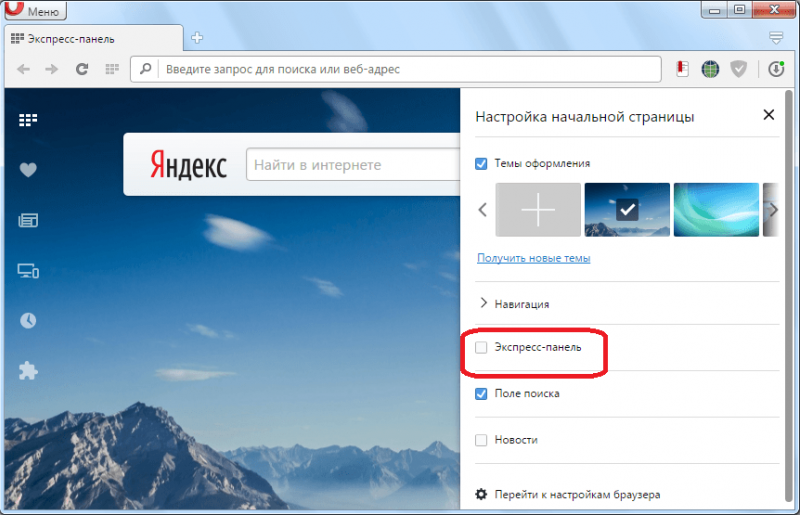
Task: Select the mountain sky theme thumbnail
Action: pos(627,210)
